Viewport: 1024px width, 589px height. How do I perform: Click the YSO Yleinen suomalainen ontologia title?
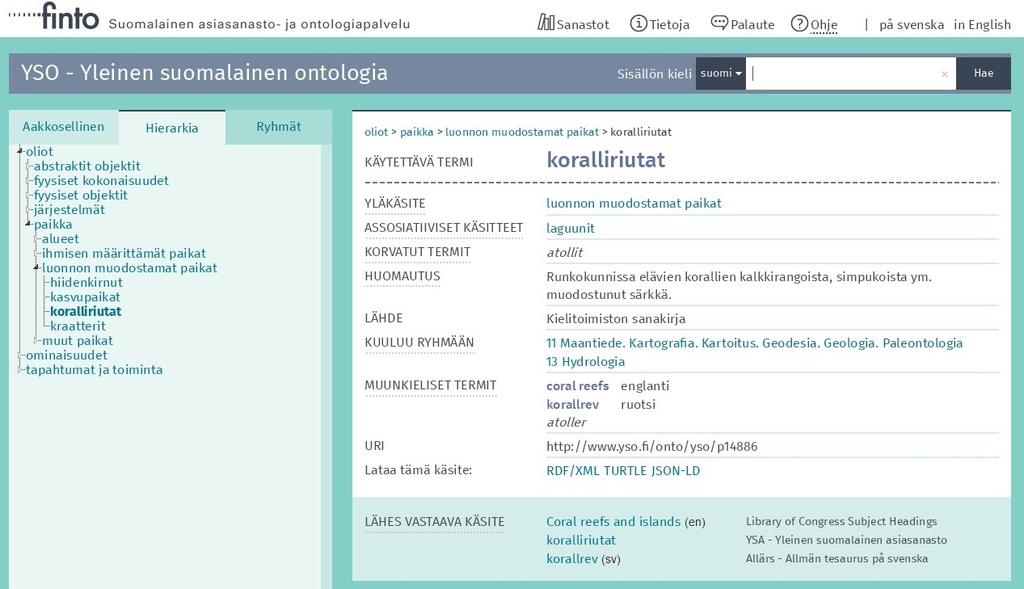pyautogui.click(x=204, y=72)
